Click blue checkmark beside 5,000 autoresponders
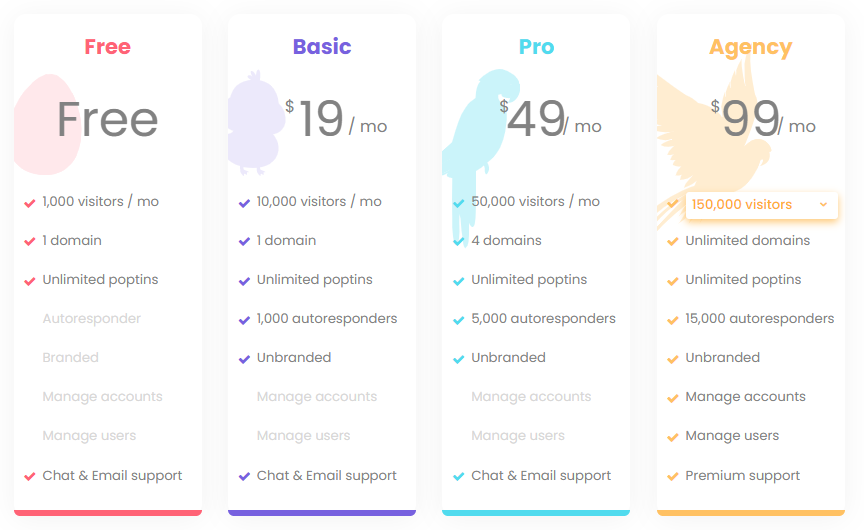This screenshot has width=864, height=530. coord(458,320)
